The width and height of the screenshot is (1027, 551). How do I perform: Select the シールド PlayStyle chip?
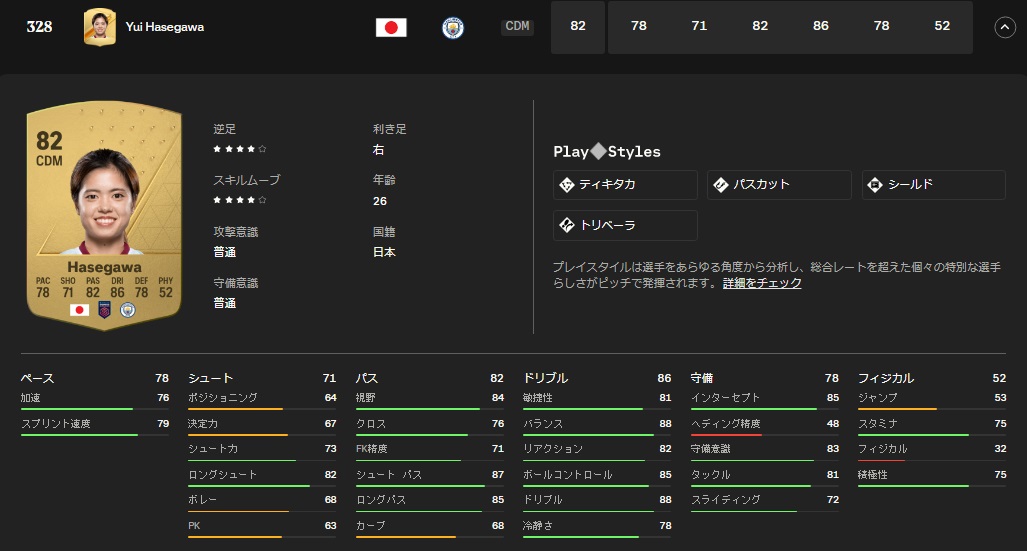[x=933, y=185]
